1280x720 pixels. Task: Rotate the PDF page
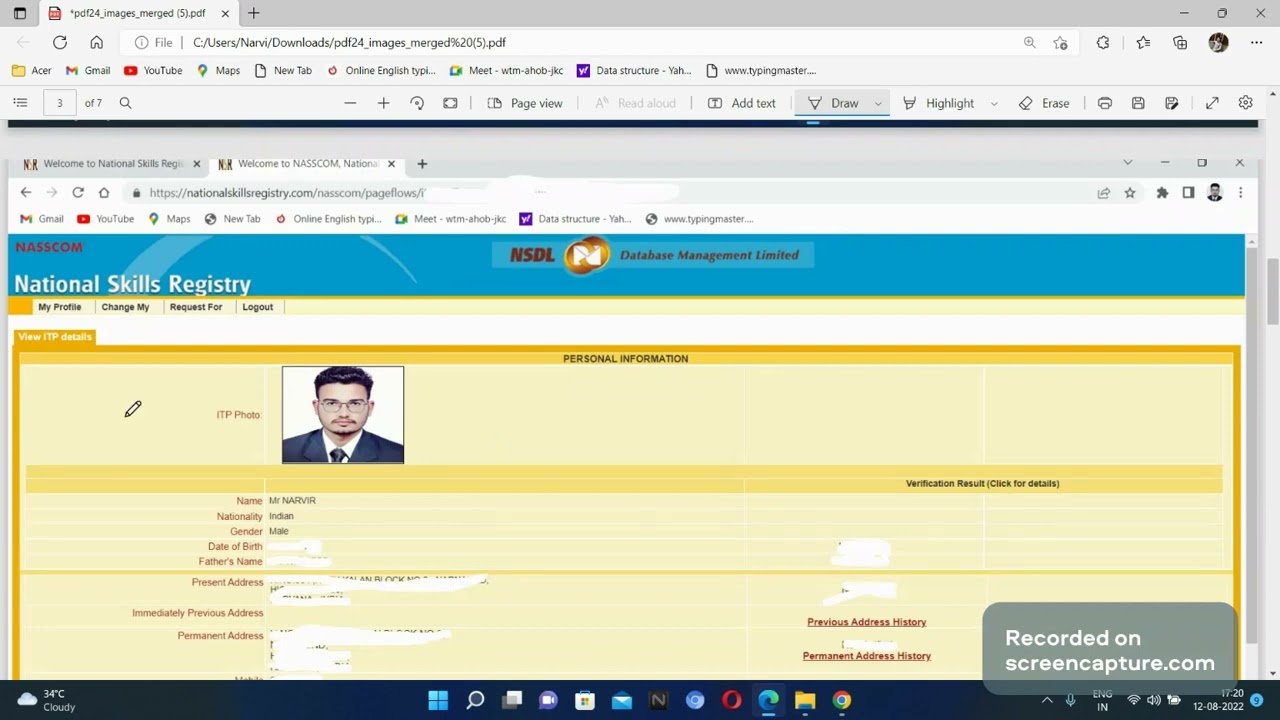(417, 103)
